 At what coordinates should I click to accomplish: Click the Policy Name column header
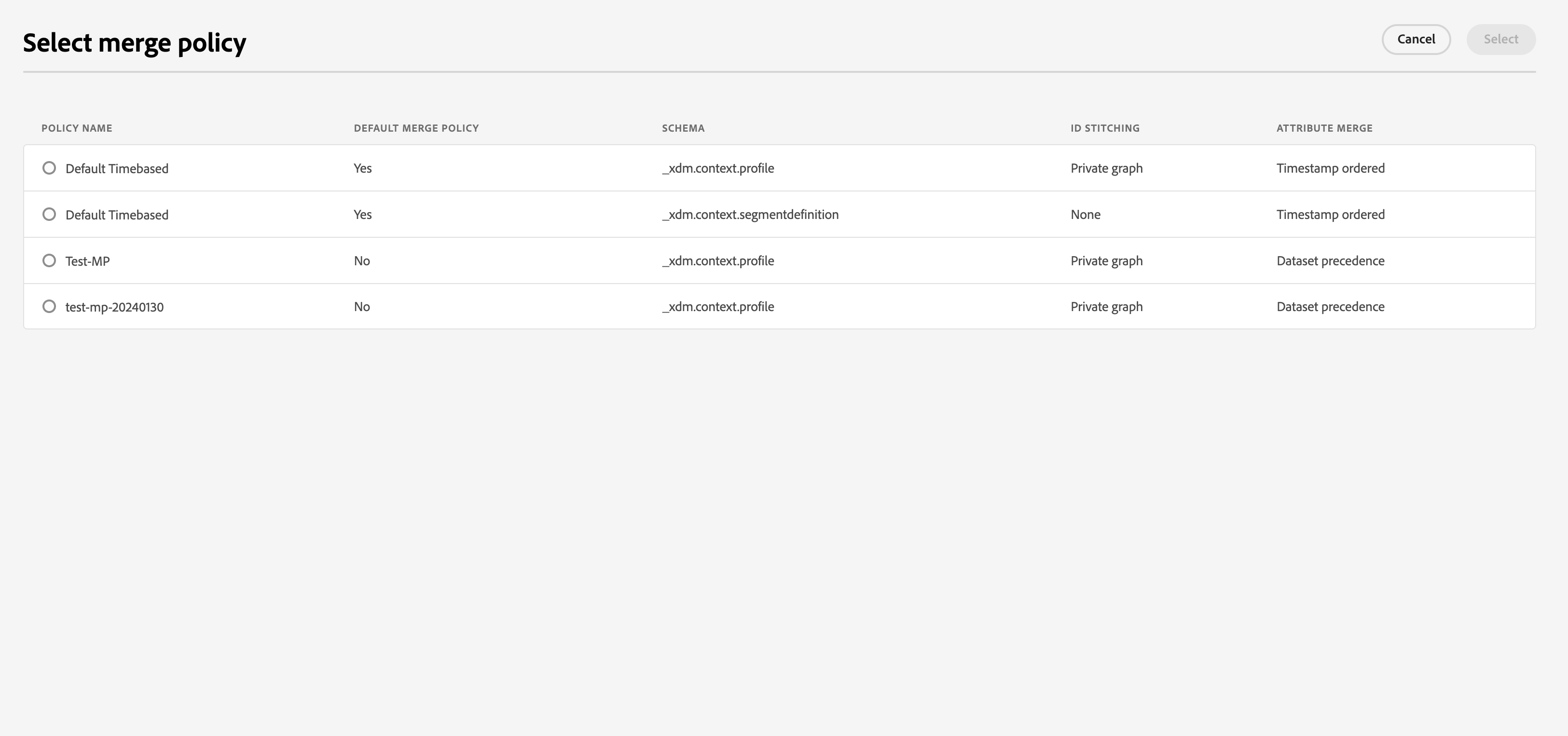(x=77, y=128)
